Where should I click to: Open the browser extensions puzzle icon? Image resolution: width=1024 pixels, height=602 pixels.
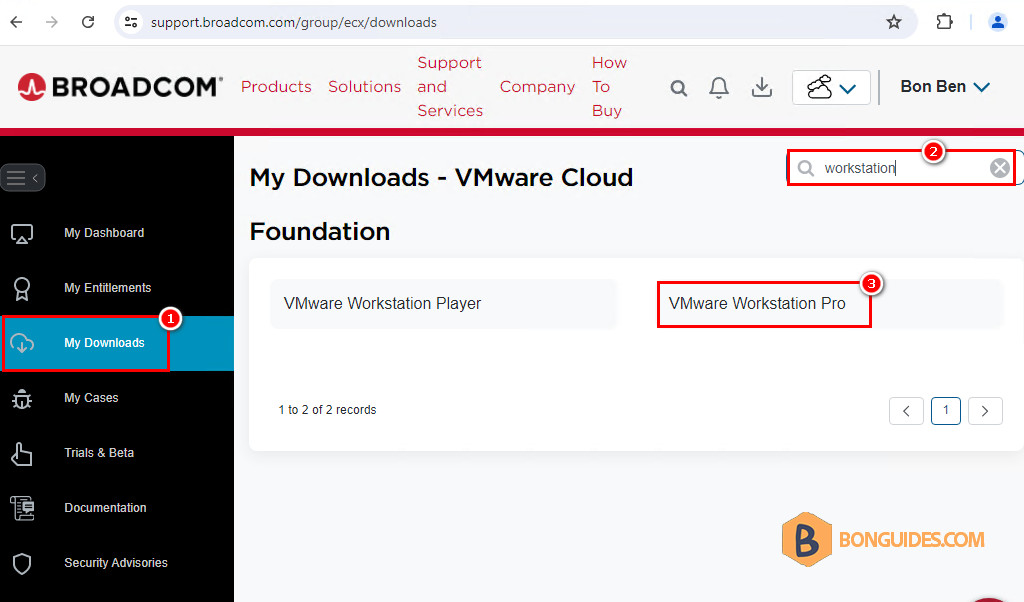(944, 22)
